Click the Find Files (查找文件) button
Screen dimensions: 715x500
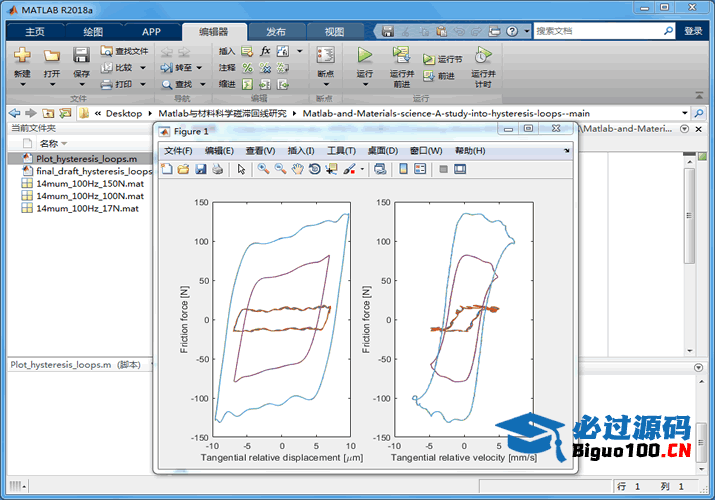click(124, 51)
